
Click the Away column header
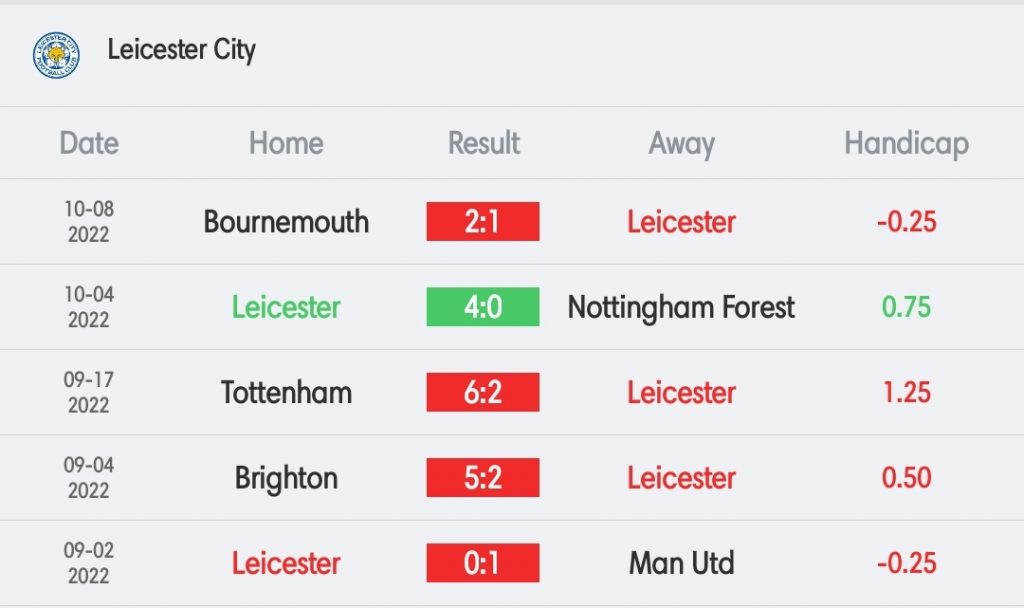(x=681, y=144)
